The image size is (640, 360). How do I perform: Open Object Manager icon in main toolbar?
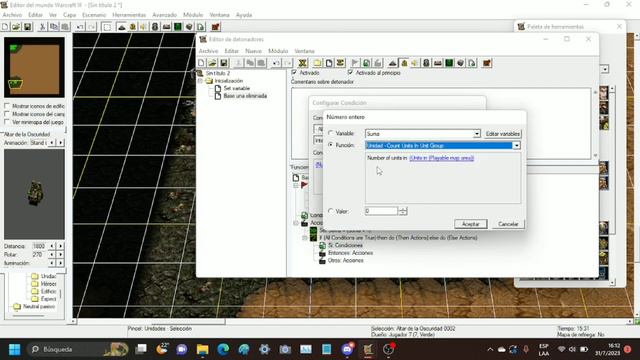click(x=189, y=27)
